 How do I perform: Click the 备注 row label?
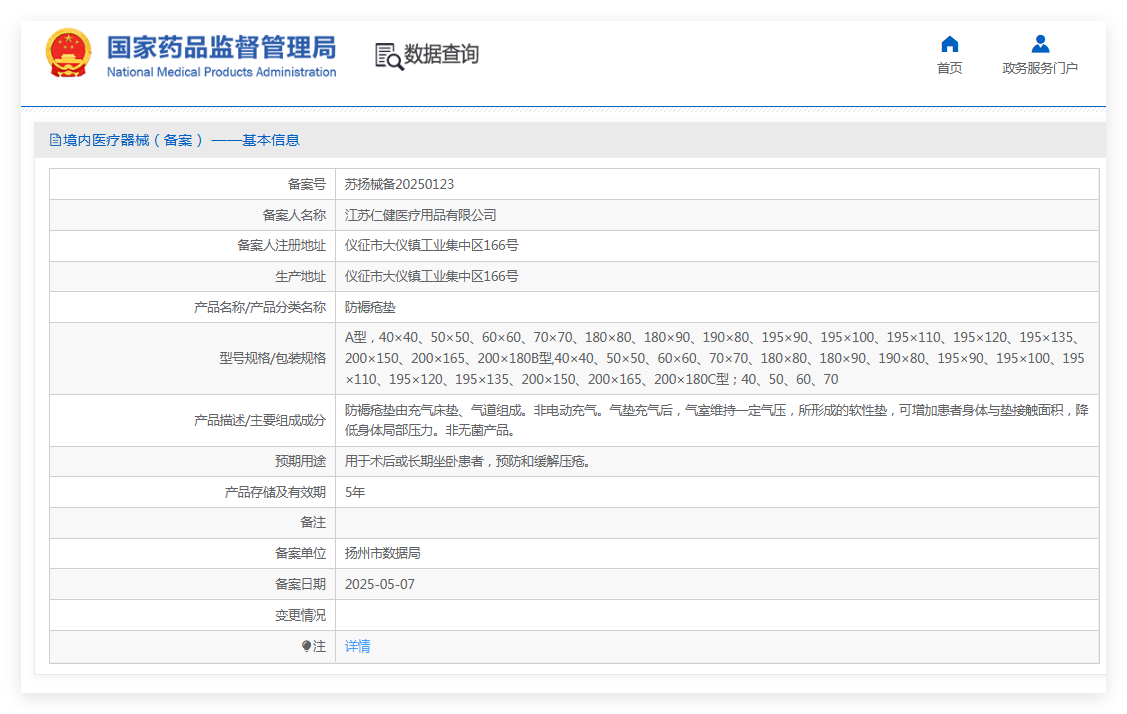(x=313, y=522)
